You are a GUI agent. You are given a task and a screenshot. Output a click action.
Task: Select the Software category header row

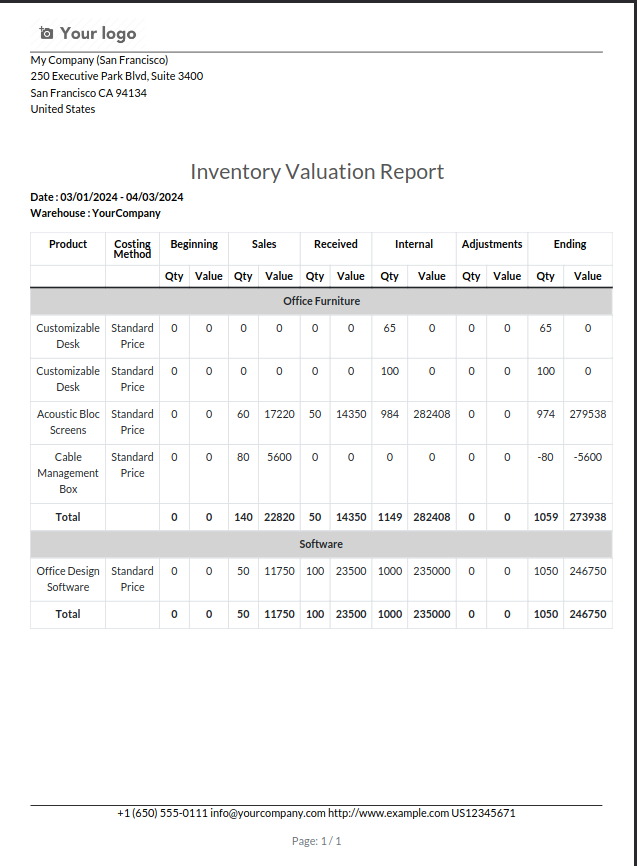coord(321,544)
